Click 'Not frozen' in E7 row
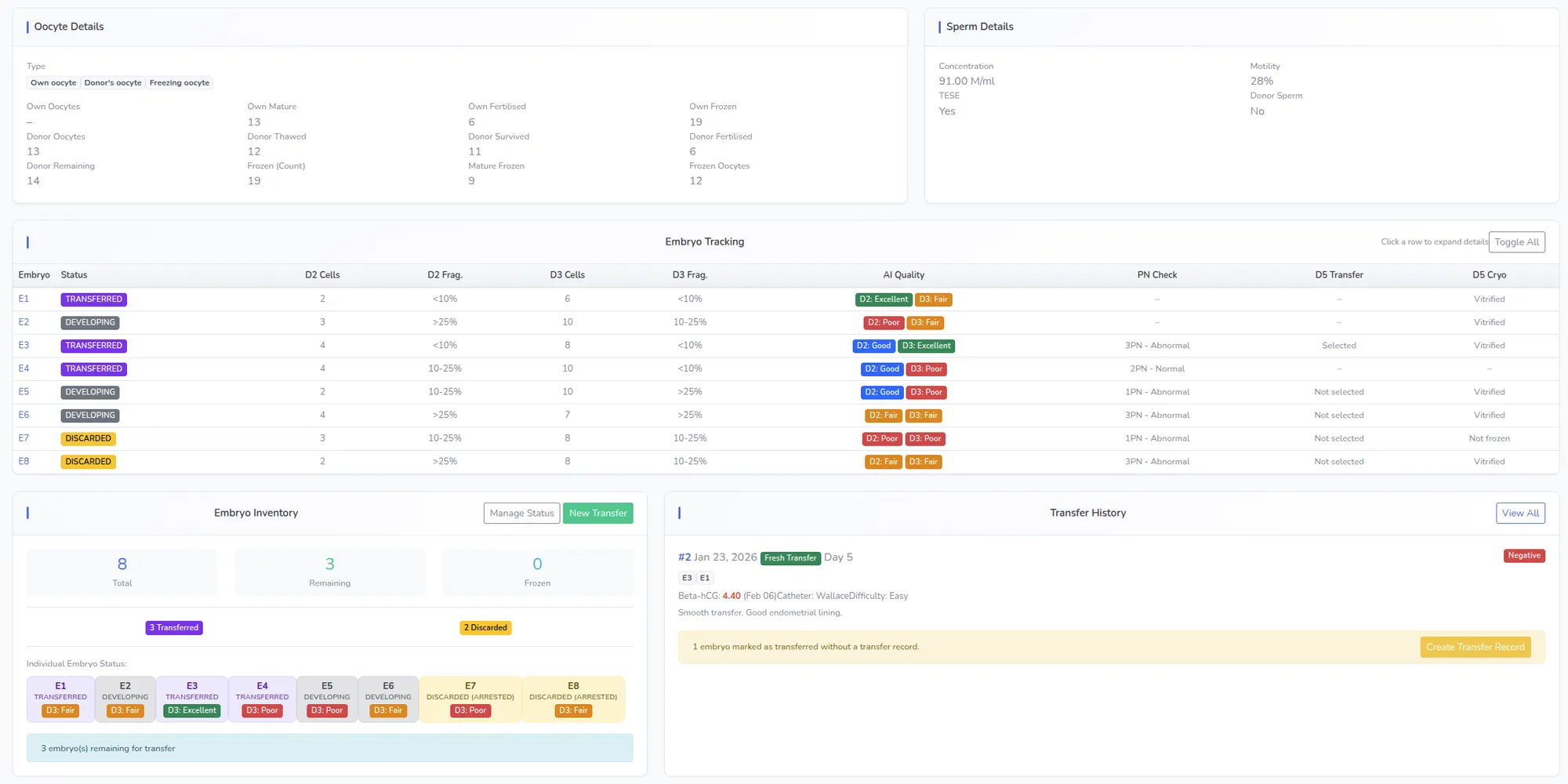 [1489, 439]
